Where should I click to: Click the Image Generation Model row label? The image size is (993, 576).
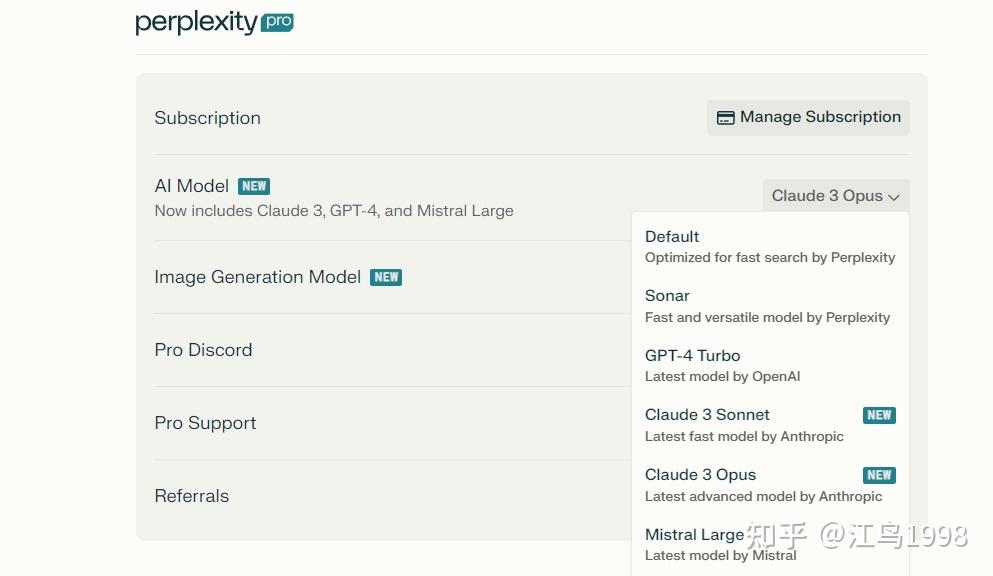coord(257,277)
